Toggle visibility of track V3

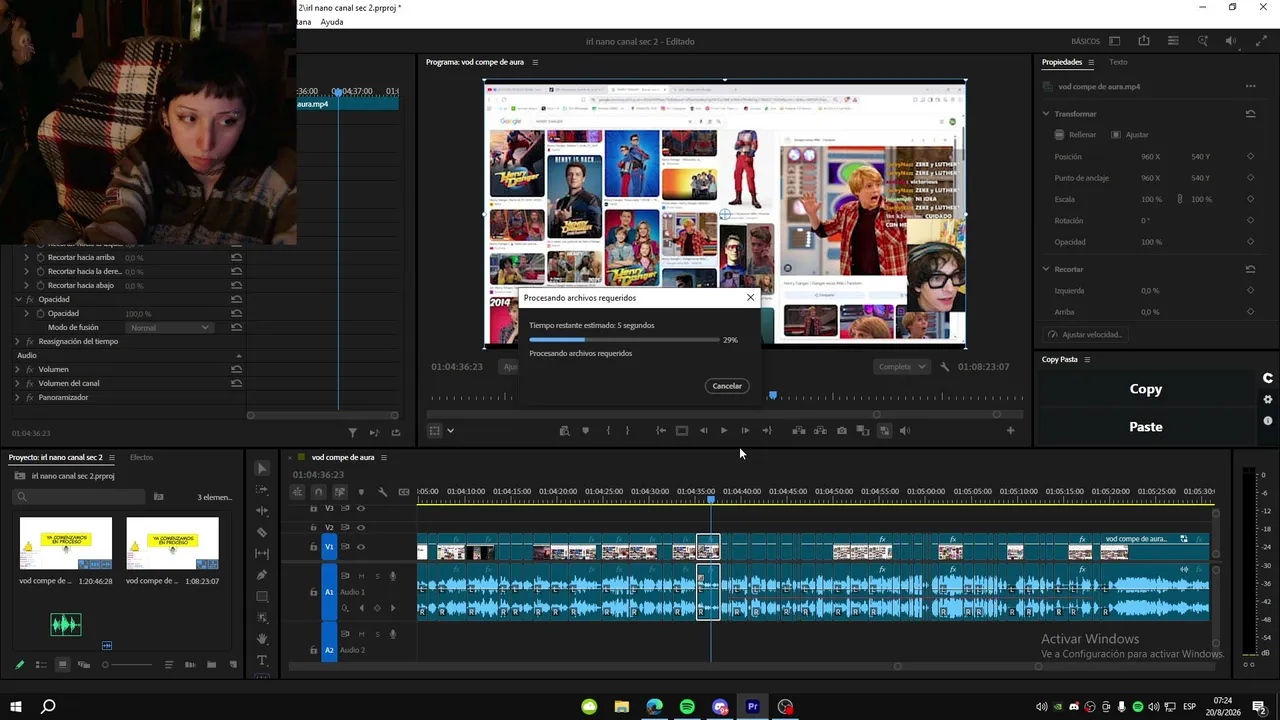pyautogui.click(x=361, y=508)
